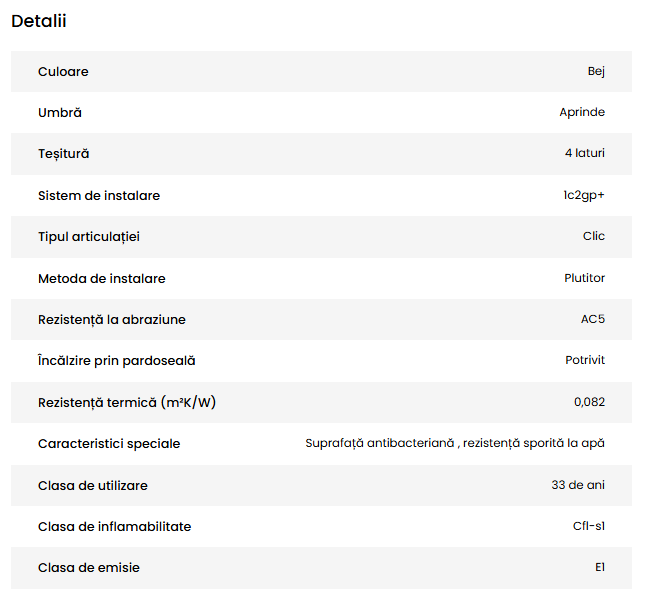Select the 0,082 thermal resistance value
Image resolution: width=645 pixels, height=603 pixels.
[589, 402]
